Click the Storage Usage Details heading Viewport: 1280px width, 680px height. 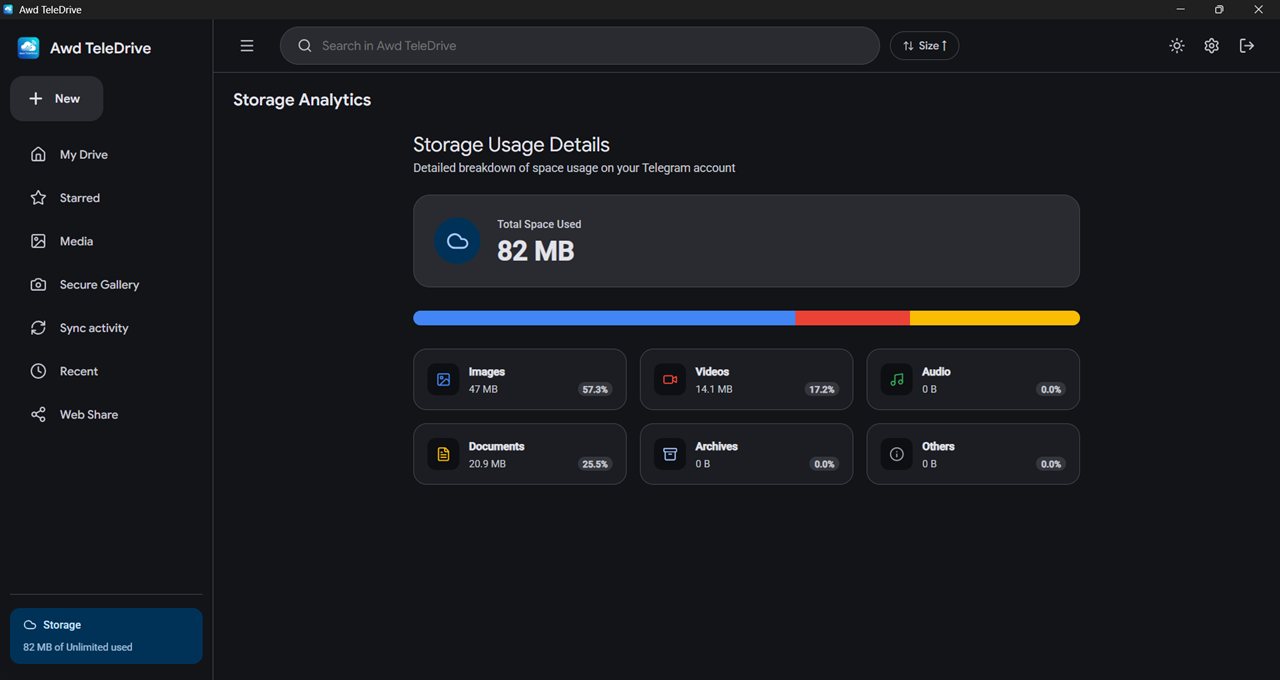point(511,145)
